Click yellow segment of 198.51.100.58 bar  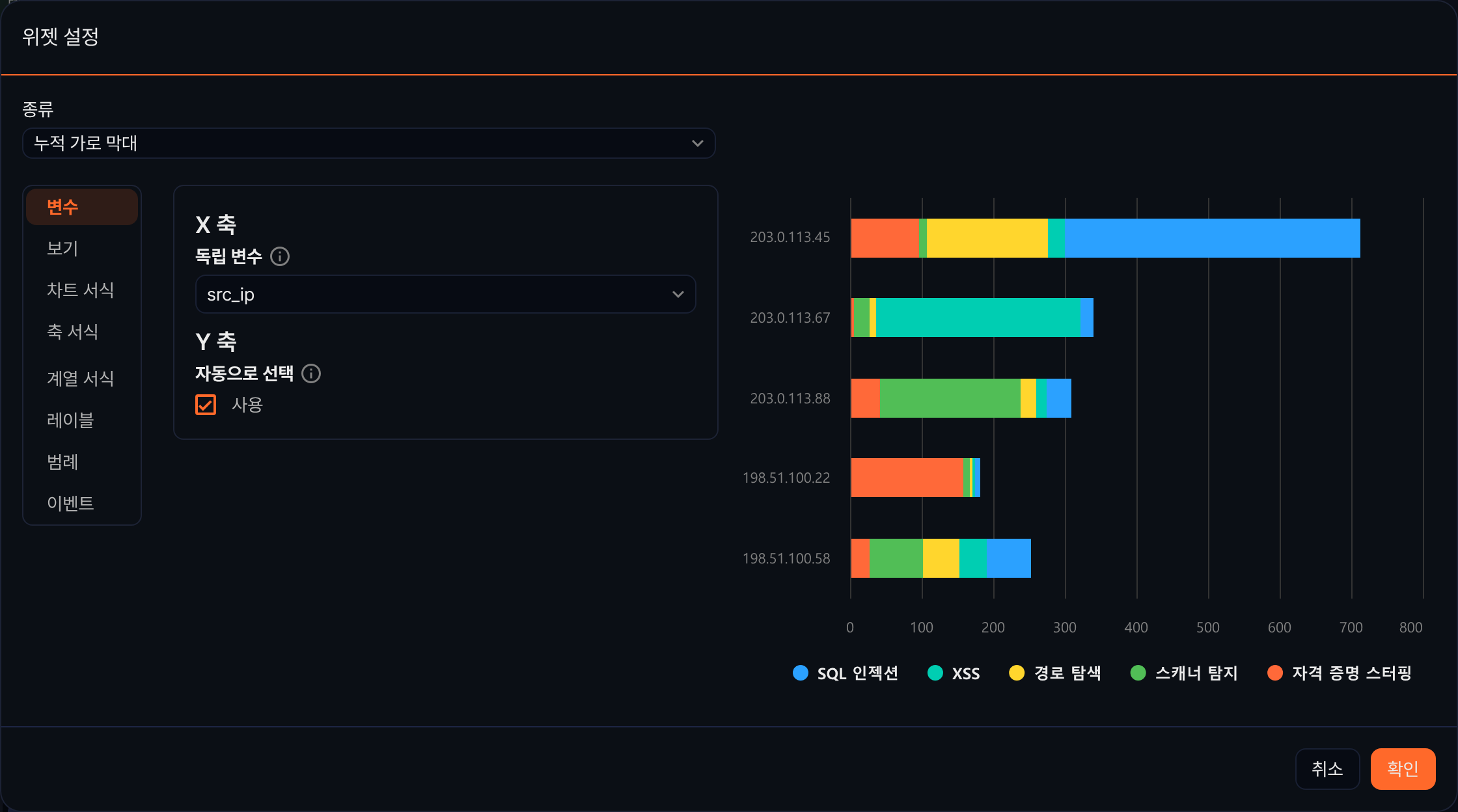click(x=941, y=558)
